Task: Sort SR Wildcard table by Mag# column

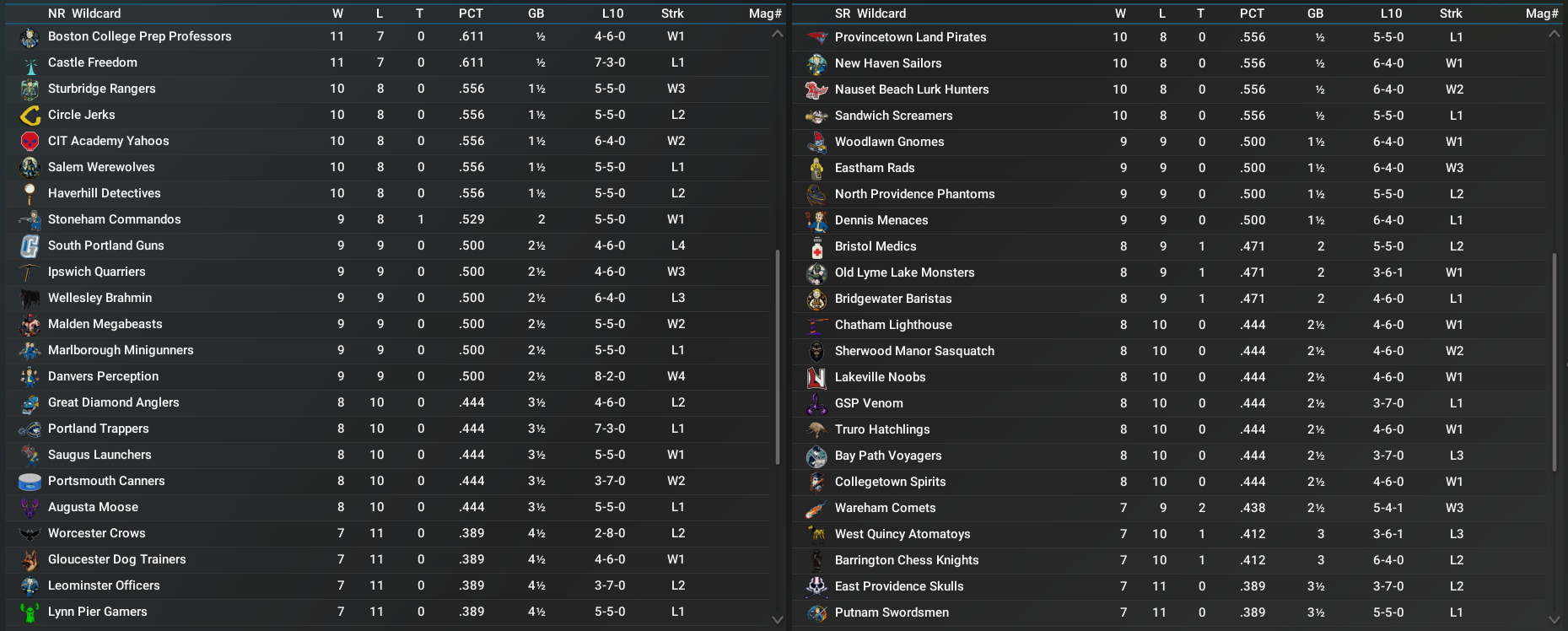Action: pyautogui.click(x=1542, y=13)
